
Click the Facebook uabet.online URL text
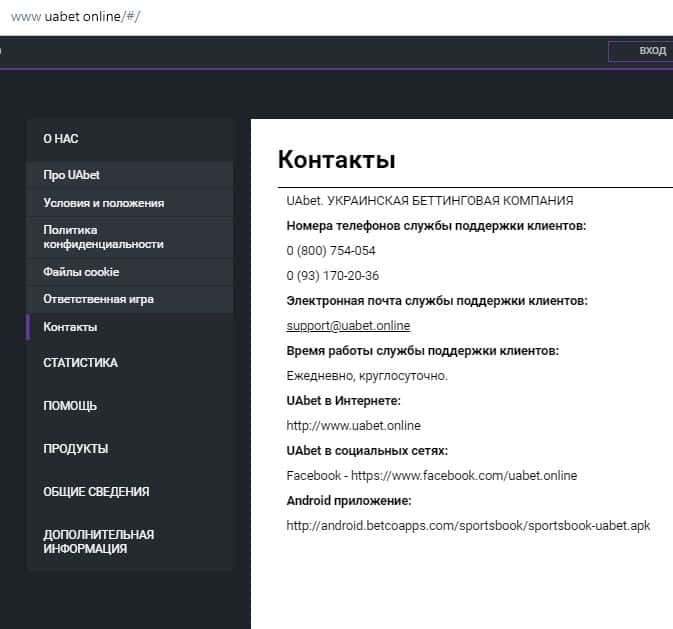464,476
